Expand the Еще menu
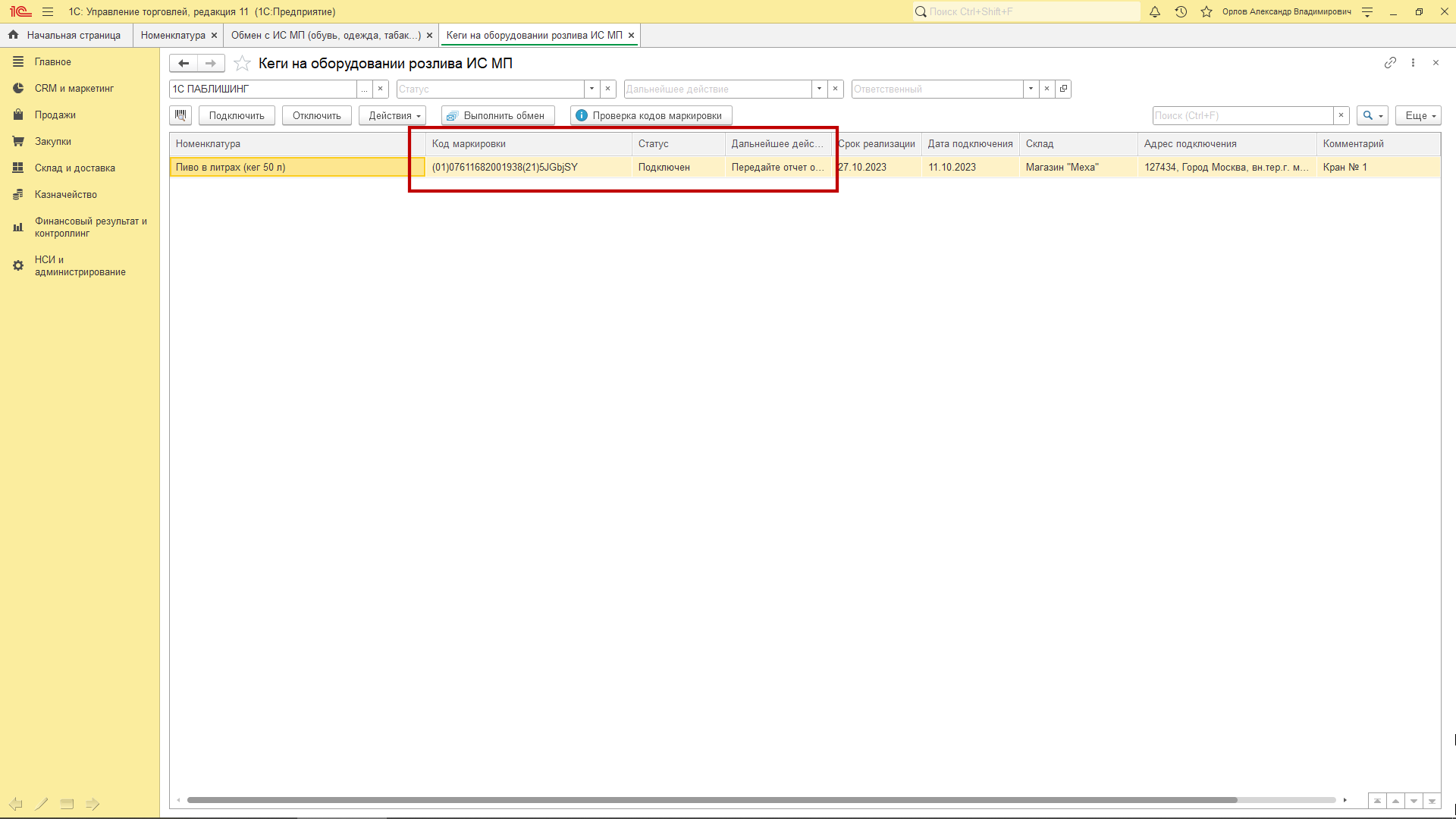 (1419, 115)
